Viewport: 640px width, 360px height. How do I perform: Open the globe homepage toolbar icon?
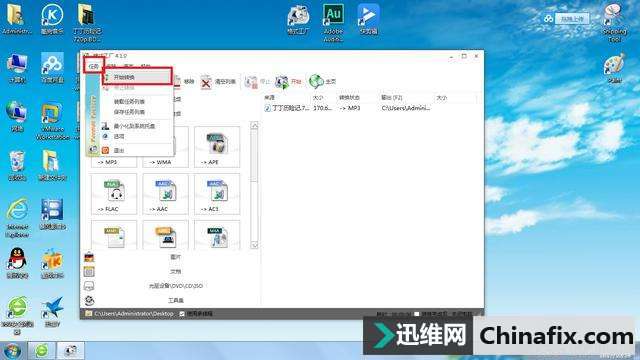click(x=316, y=82)
